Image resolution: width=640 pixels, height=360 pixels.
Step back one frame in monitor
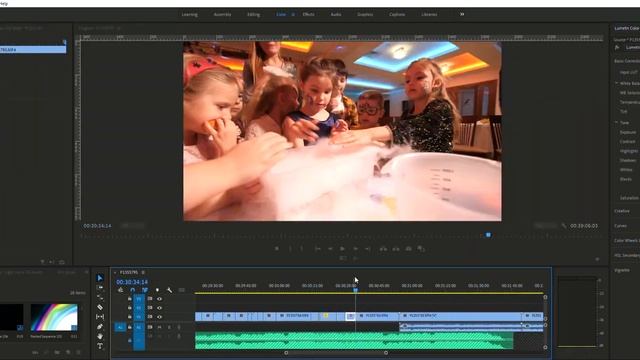330,249
